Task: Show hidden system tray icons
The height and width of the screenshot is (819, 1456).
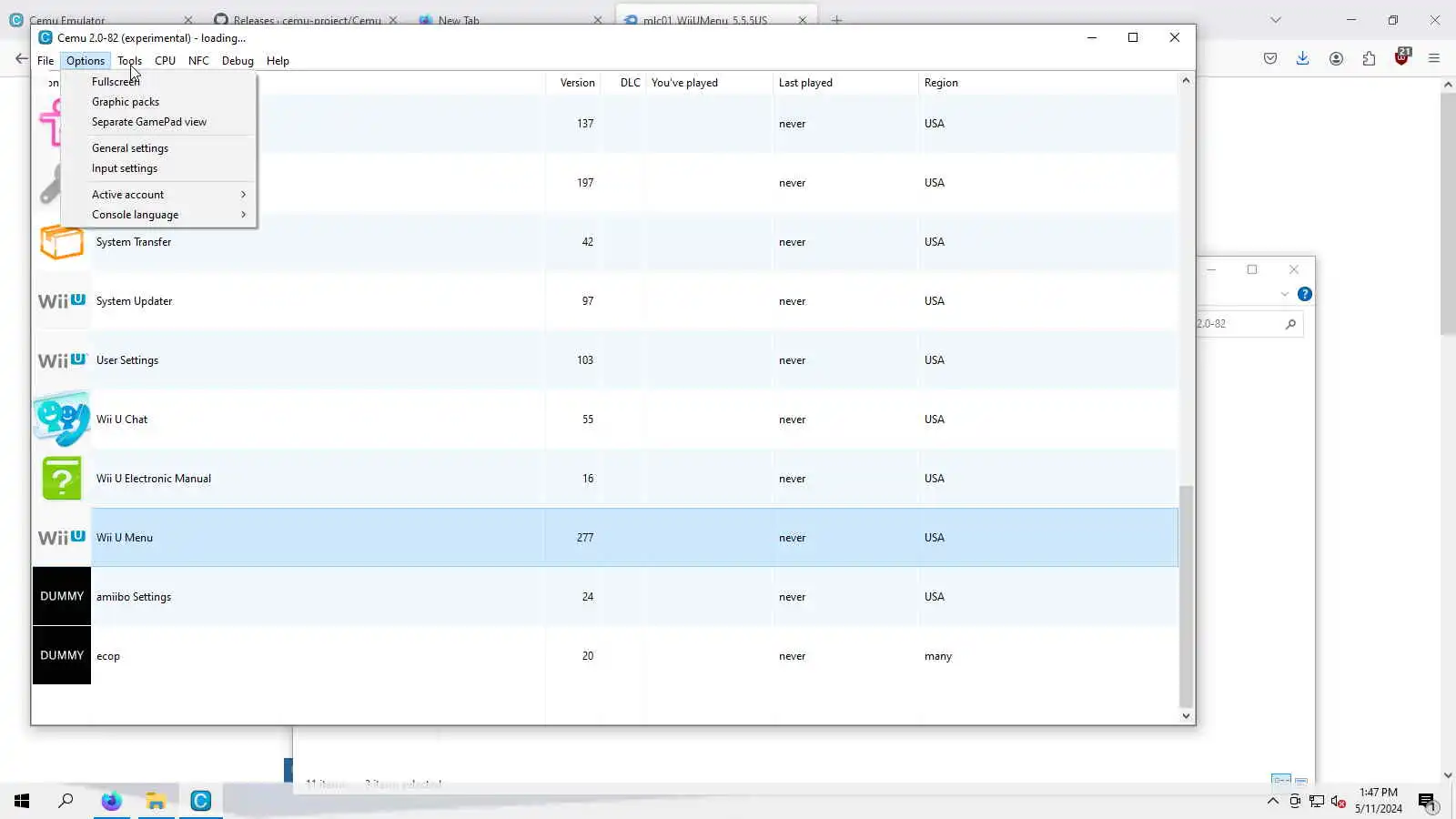Action: point(1273,801)
